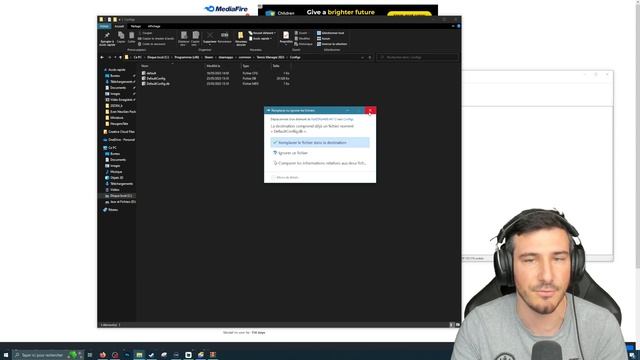
Task: Click the Renommer icon in the ribbon
Action: point(224,38)
